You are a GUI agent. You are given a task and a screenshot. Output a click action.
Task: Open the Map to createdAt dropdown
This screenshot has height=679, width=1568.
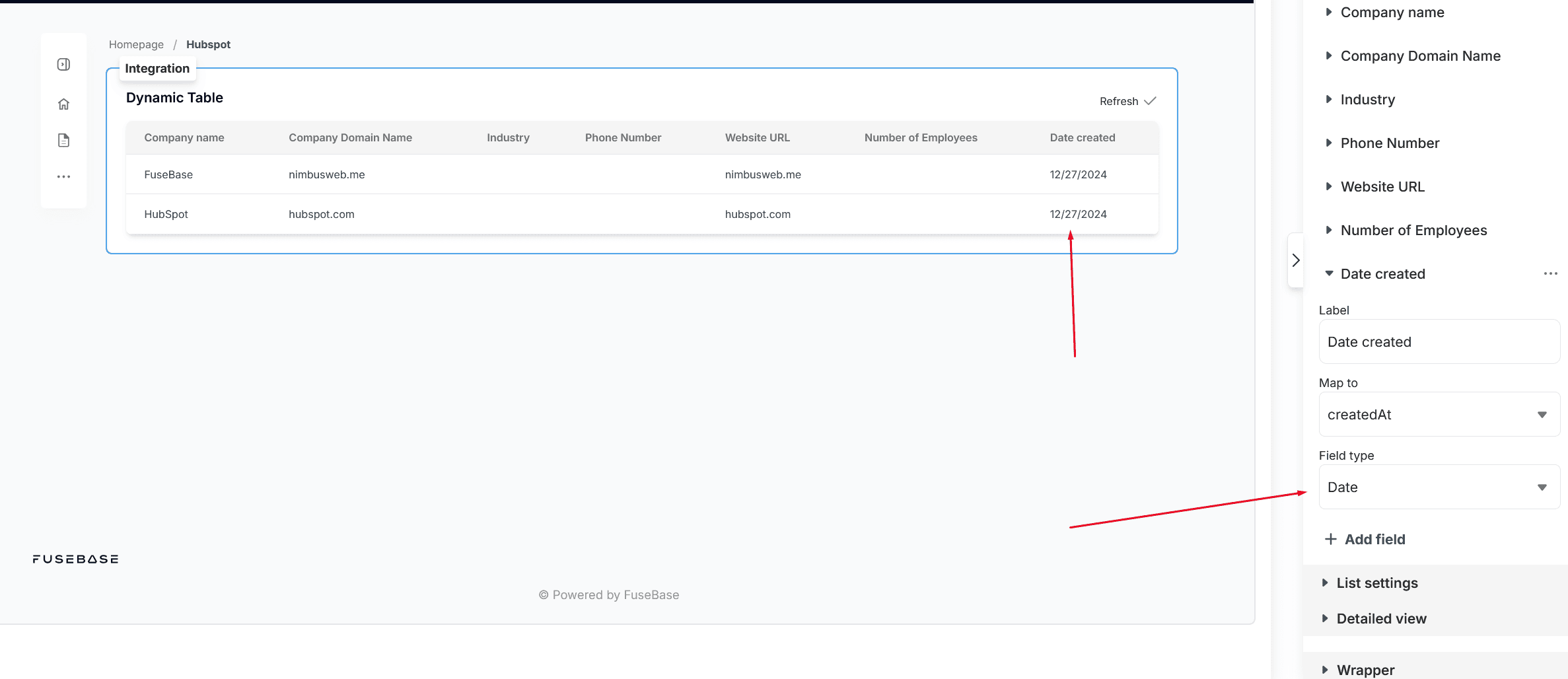tap(1439, 414)
